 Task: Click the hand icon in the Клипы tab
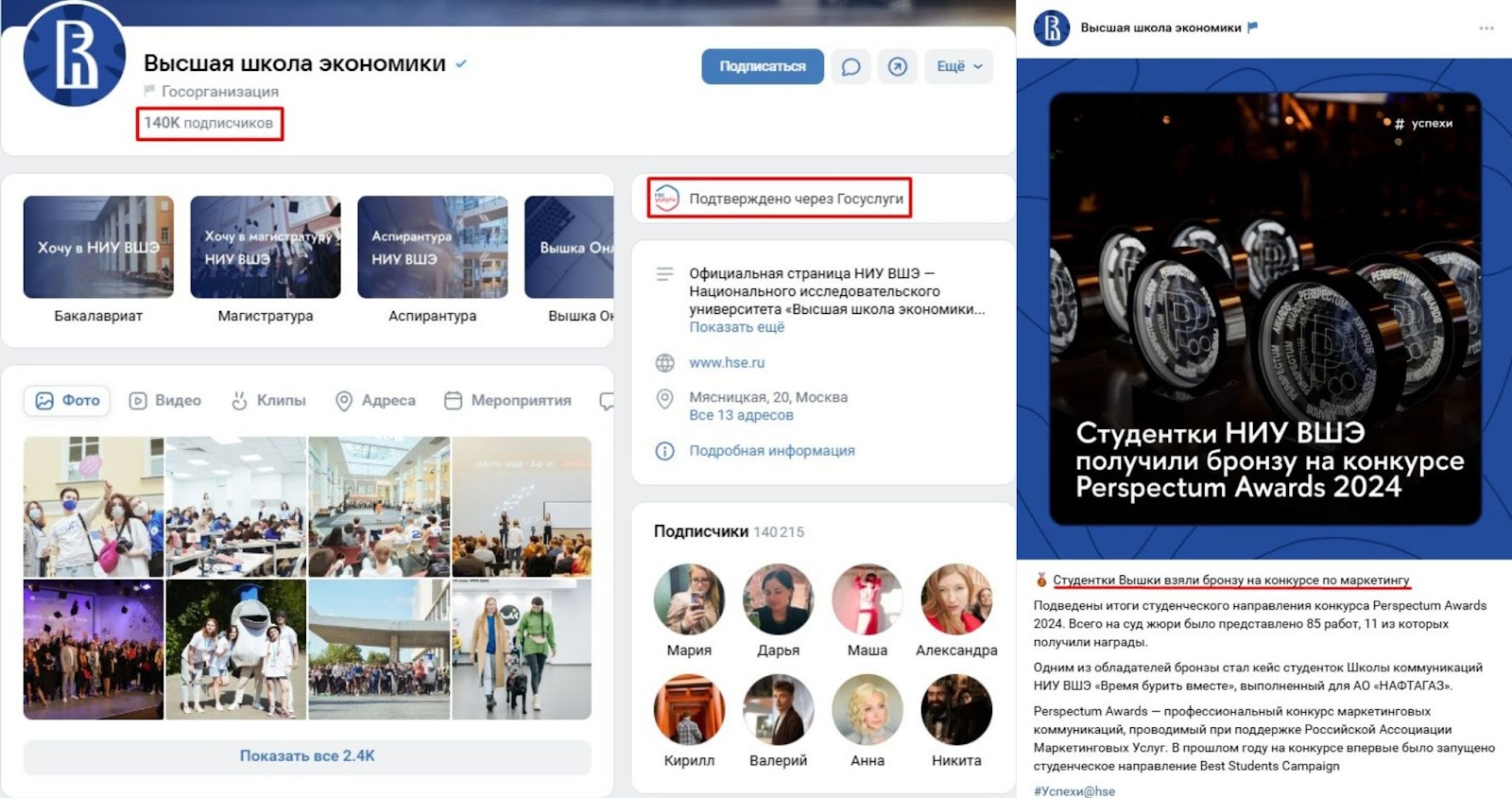point(239,401)
